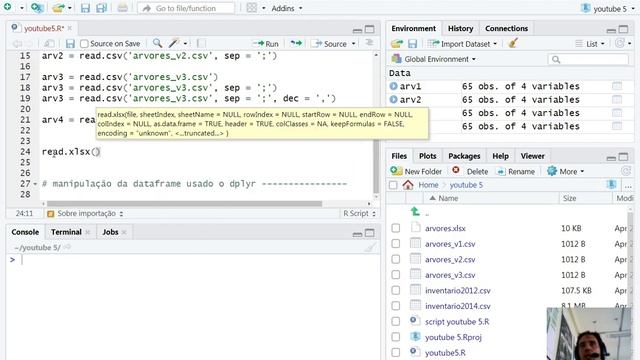Image resolution: width=640 pixels, height=360 pixels.
Task: Check select-all box in Files header
Action: click(393, 185)
